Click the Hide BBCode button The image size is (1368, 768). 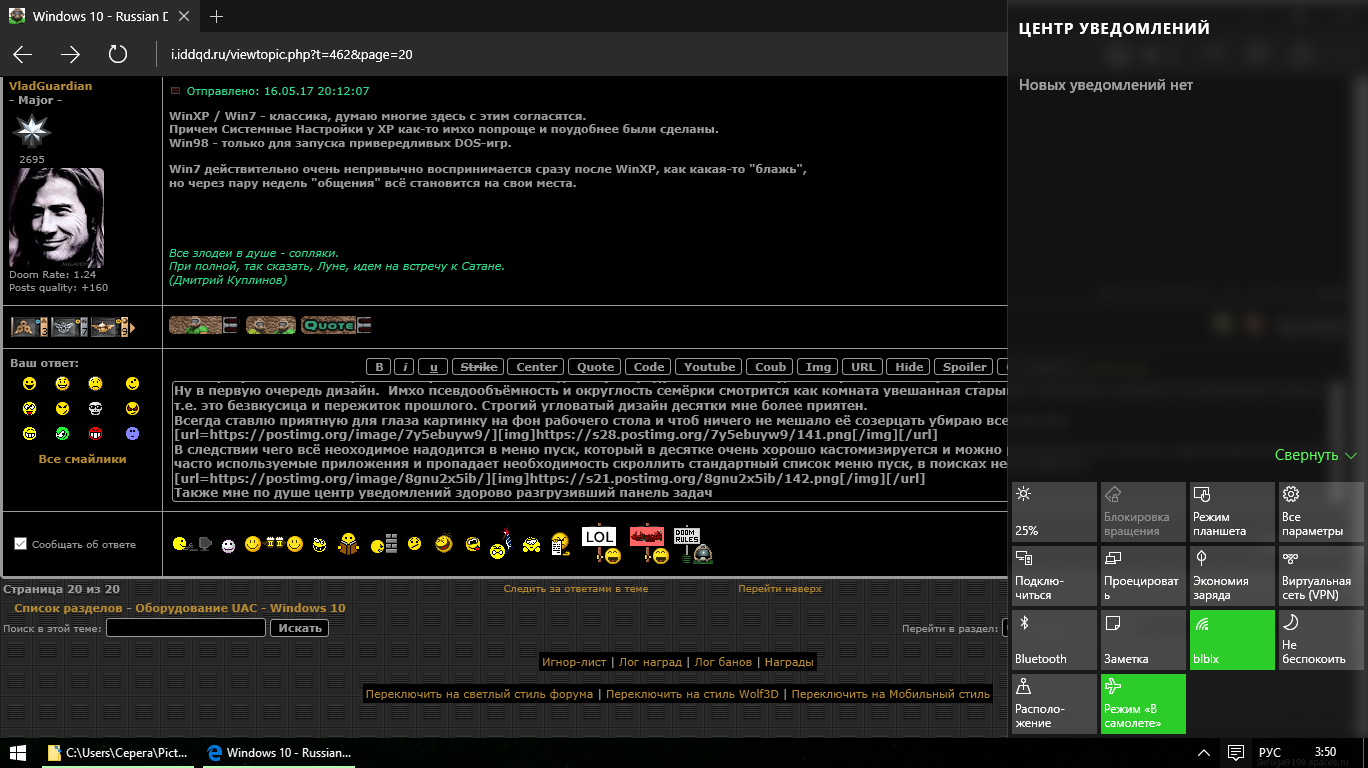coord(910,367)
